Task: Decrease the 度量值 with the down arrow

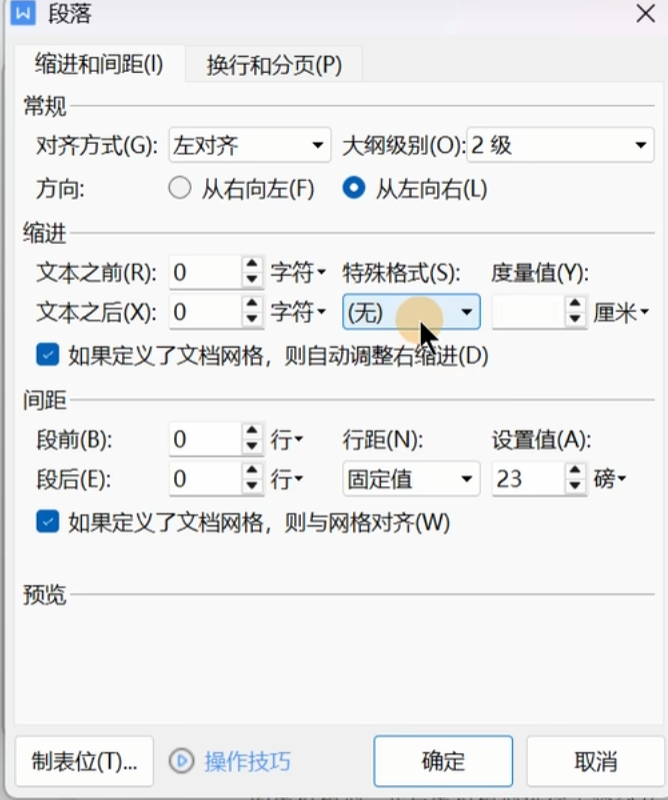Action: (575, 319)
